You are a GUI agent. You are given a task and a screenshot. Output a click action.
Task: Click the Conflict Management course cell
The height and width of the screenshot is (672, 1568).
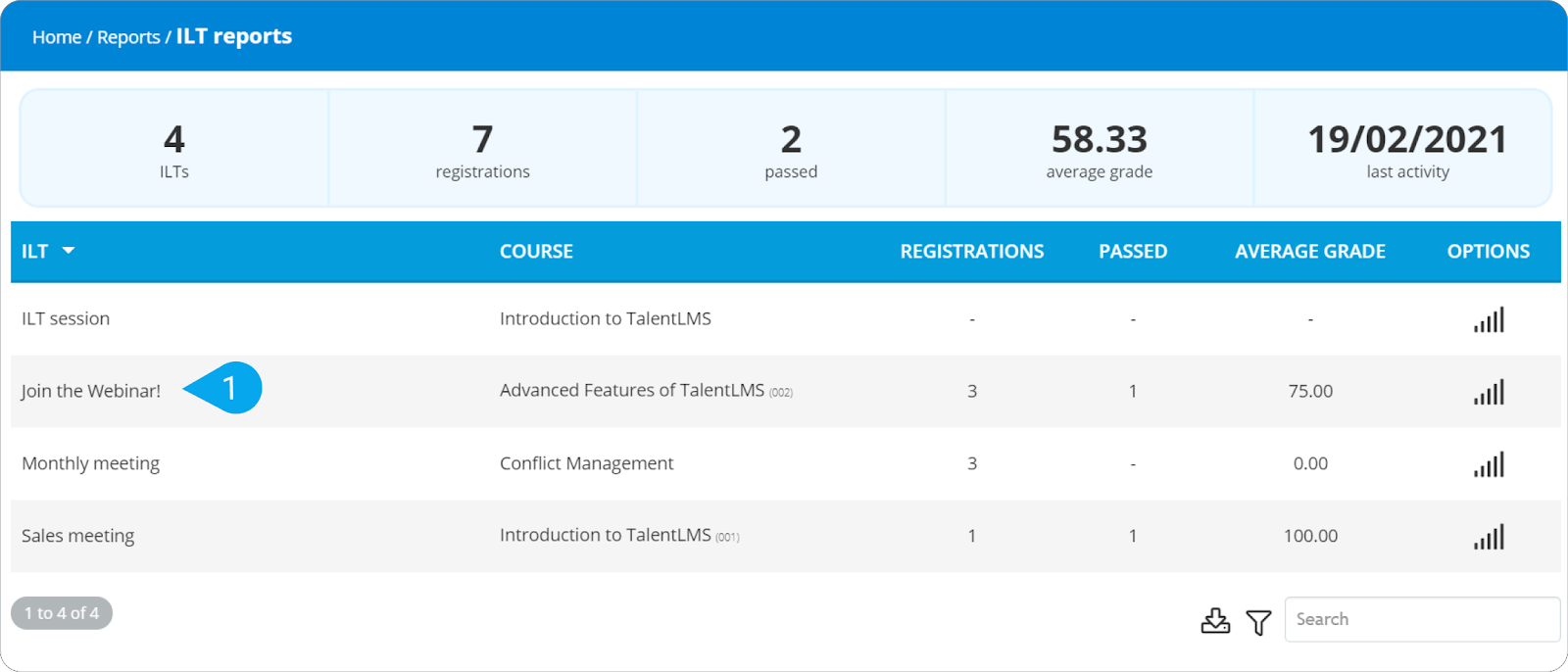coord(586,463)
